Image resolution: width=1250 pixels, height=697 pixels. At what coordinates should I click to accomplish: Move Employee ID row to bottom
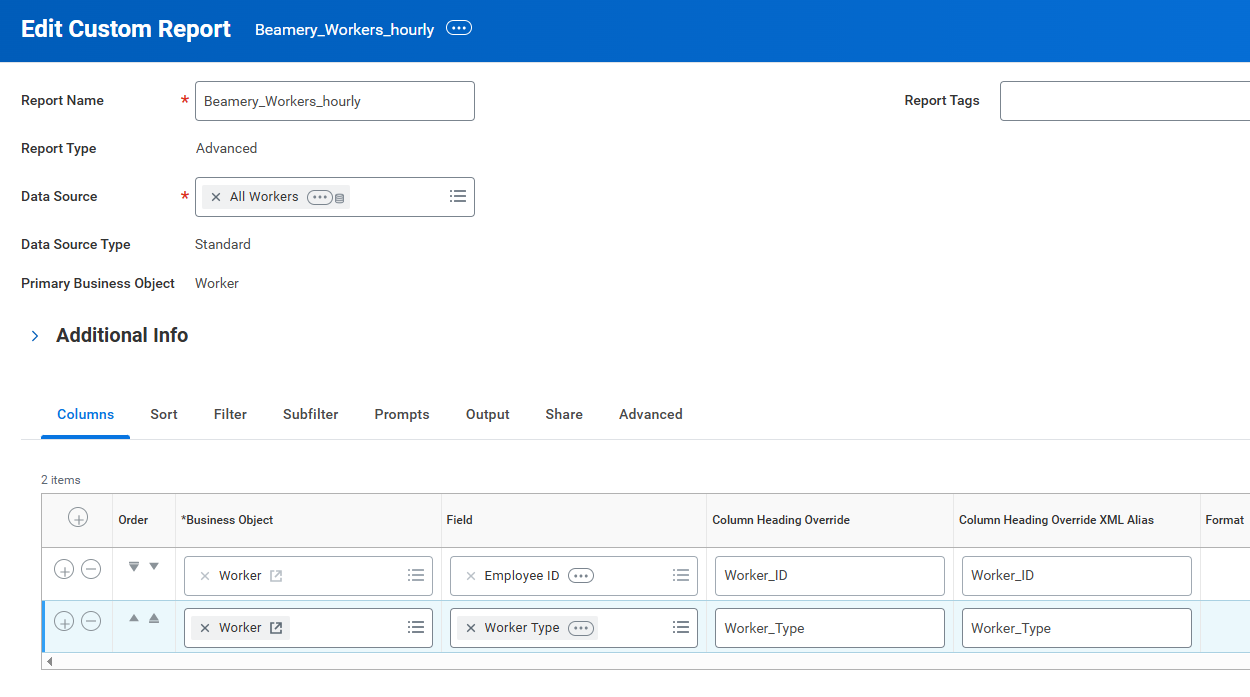click(134, 567)
